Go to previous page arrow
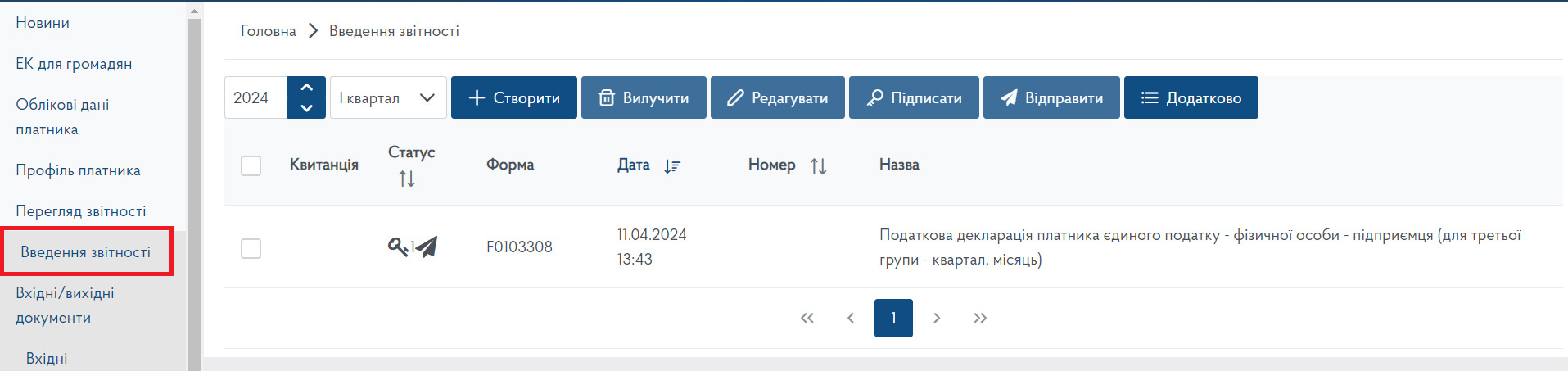 (851, 318)
